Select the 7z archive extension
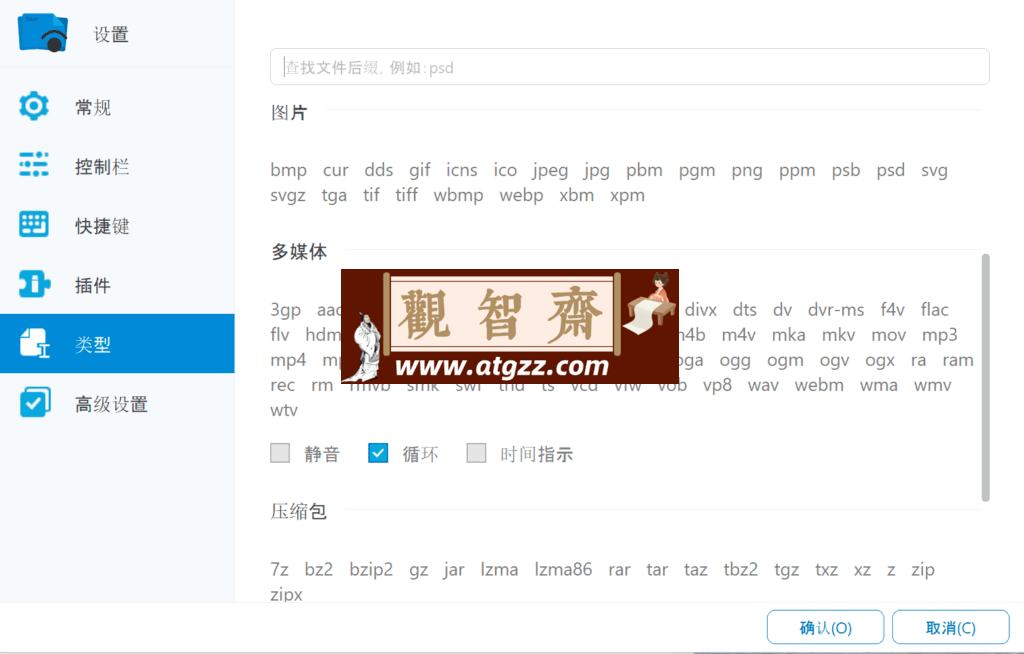Screen dimensions: 1024x654 click(280, 569)
